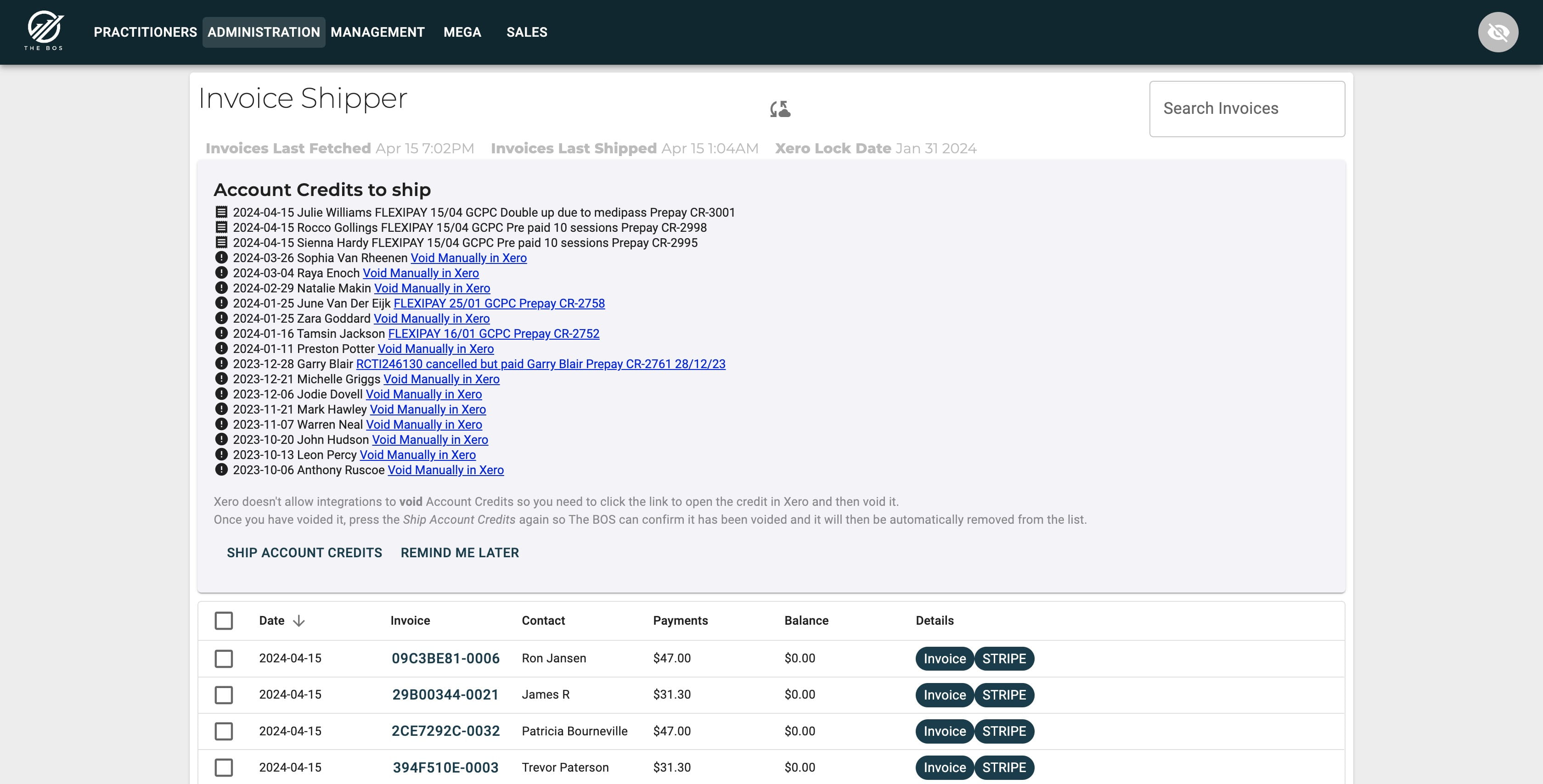Click the warning icon beside Raya Enoch
The image size is (1543, 784).
[221, 273]
